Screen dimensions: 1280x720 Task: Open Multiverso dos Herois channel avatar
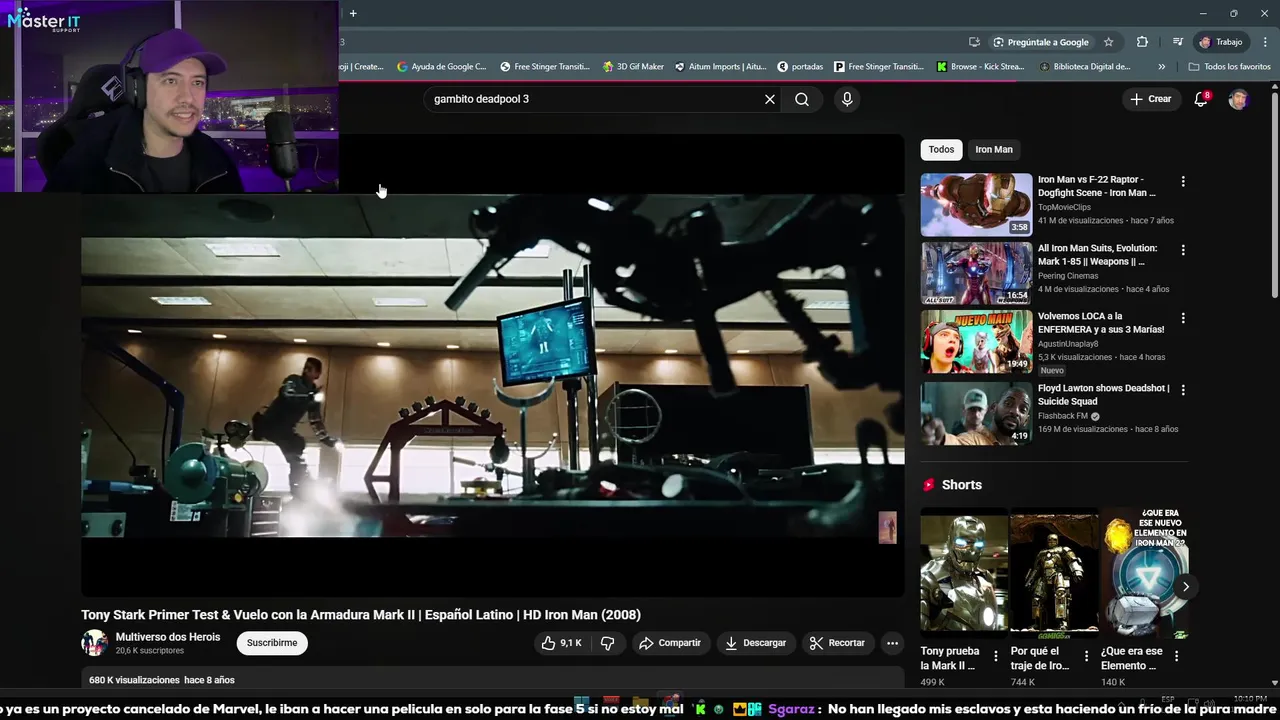tap(95, 643)
